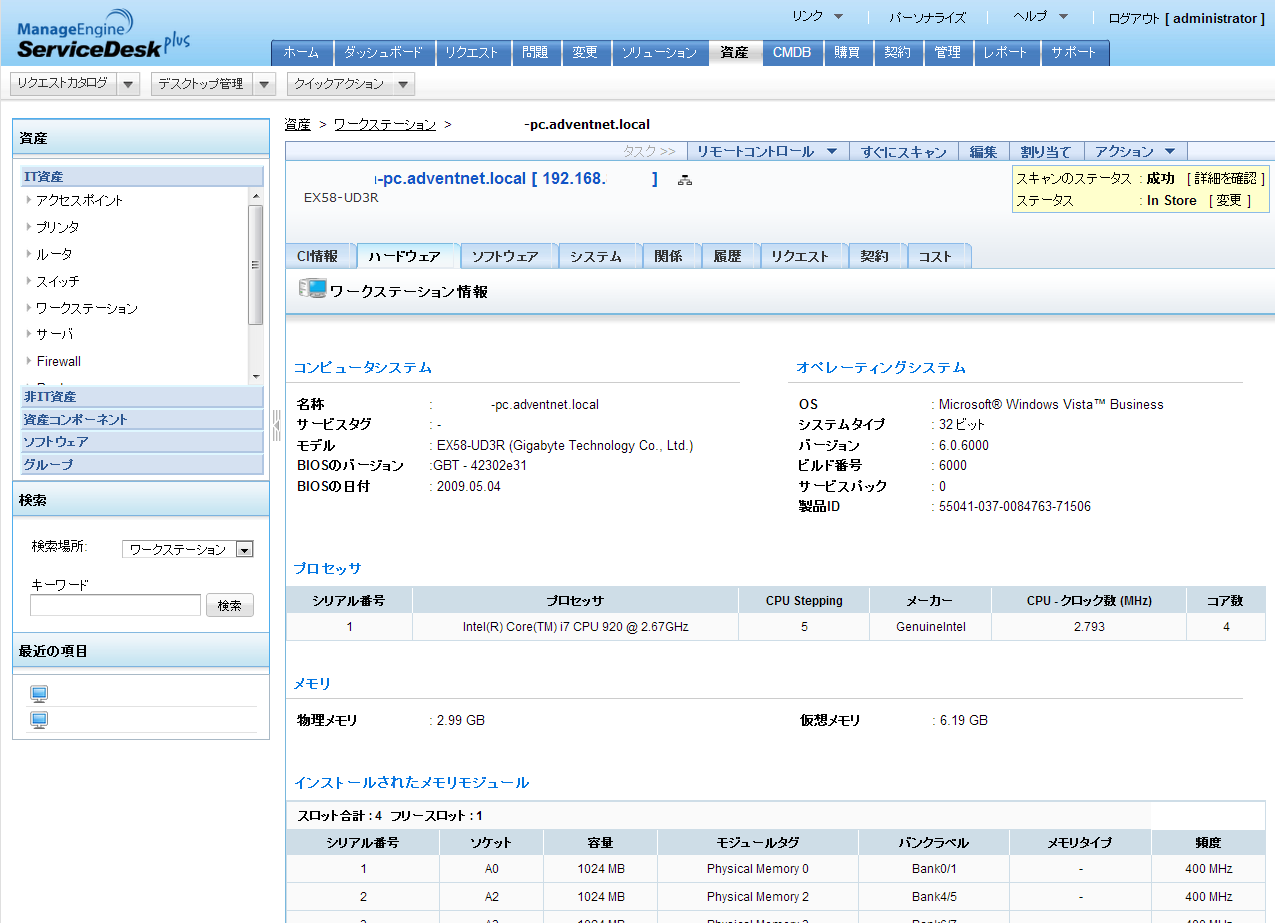
Task: Open second computer icon in recent items
Action: pyautogui.click(x=40, y=720)
